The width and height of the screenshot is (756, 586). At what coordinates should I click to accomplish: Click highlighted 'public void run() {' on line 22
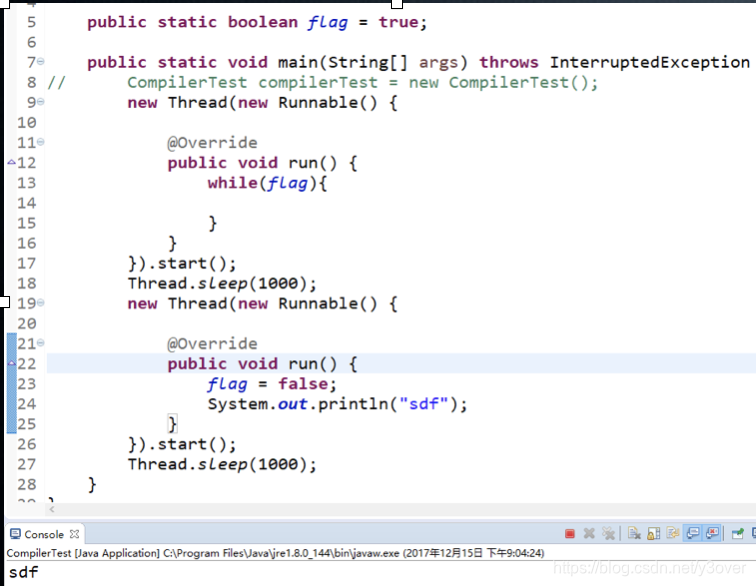pos(262,364)
